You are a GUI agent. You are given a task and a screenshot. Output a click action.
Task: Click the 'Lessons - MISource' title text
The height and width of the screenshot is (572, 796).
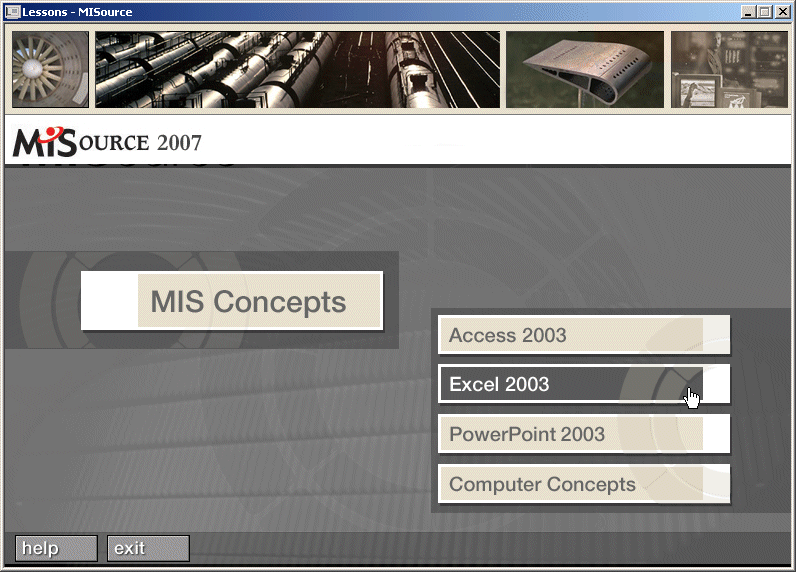click(x=77, y=12)
